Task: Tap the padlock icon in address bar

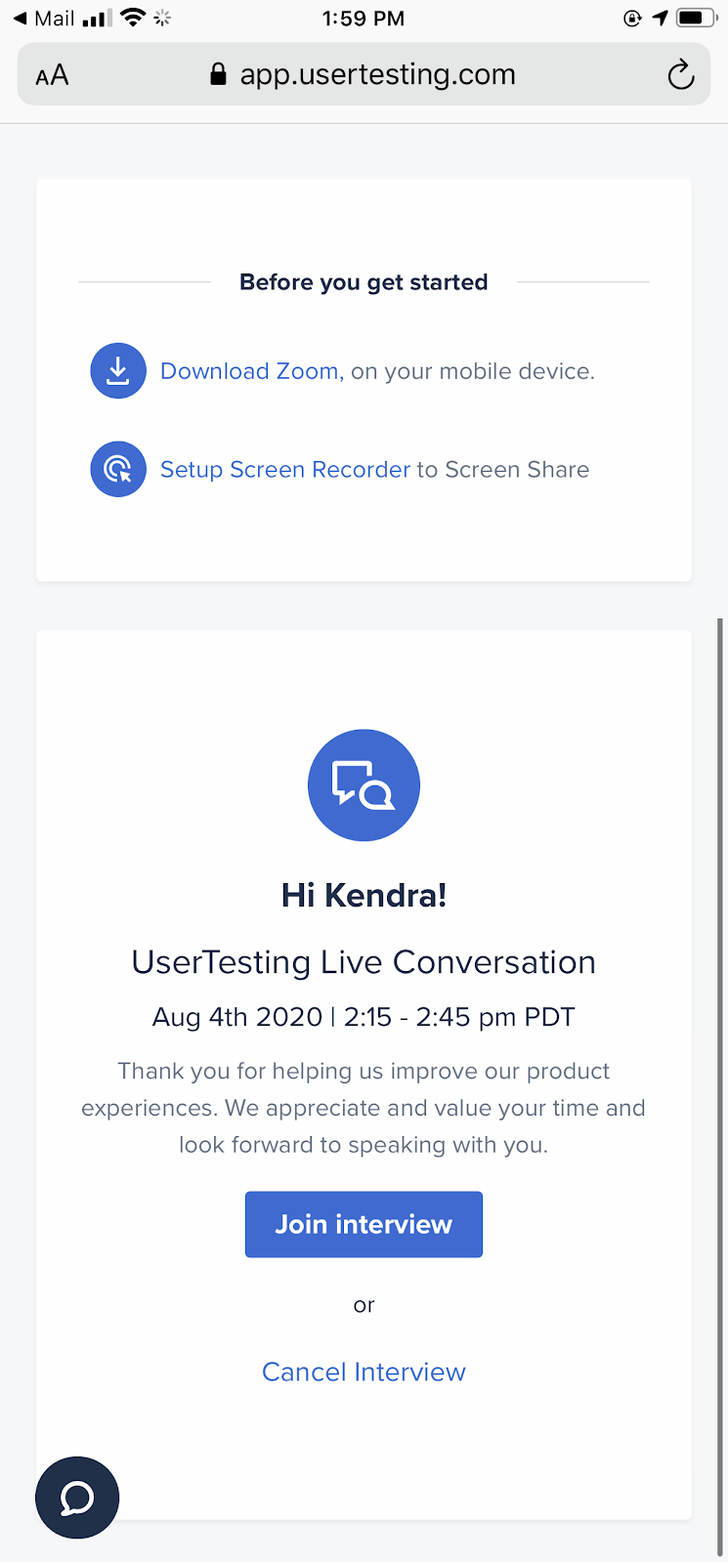Action: pyautogui.click(x=218, y=75)
